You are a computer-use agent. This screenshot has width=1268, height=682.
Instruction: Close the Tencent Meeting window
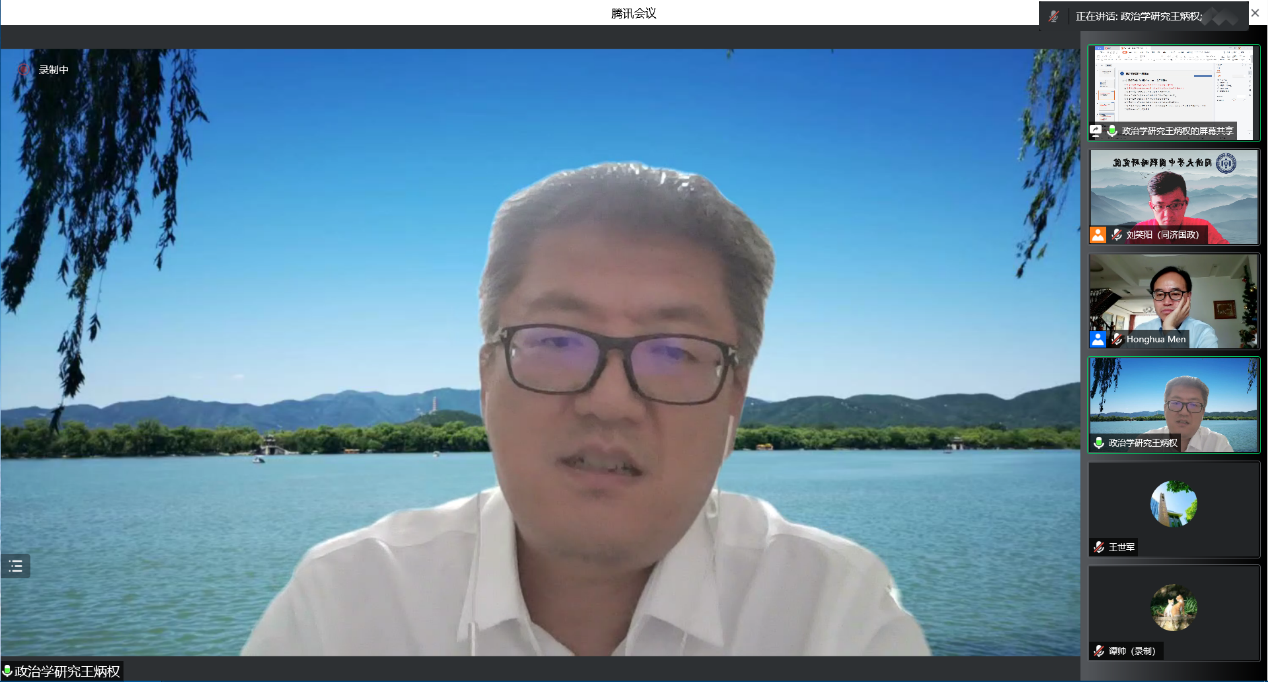tap(1255, 13)
